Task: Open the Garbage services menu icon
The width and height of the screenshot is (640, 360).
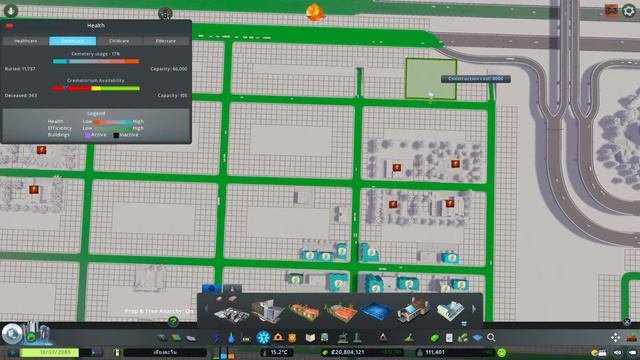Action: coord(246,338)
